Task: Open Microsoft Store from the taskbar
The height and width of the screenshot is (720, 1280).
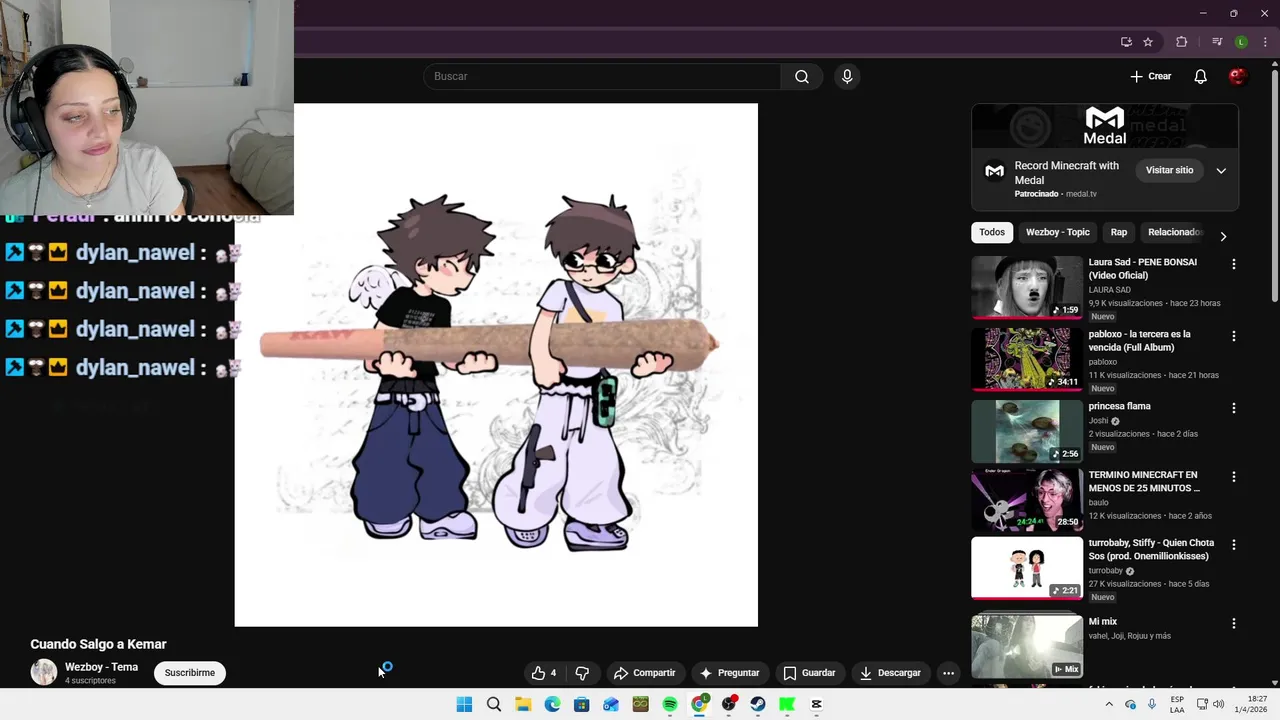Action: [581, 704]
